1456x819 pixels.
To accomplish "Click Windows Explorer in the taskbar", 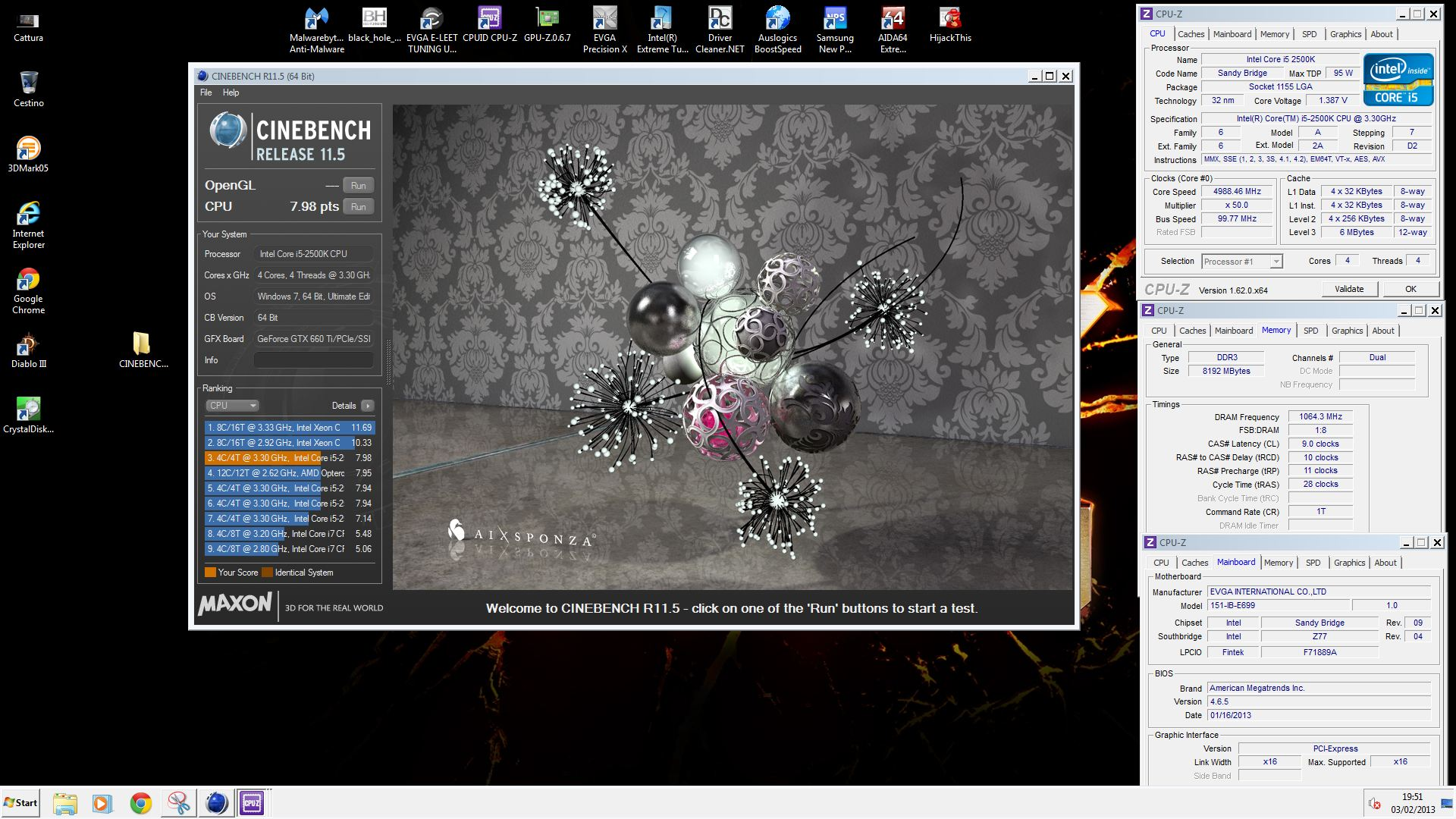I will point(65,803).
